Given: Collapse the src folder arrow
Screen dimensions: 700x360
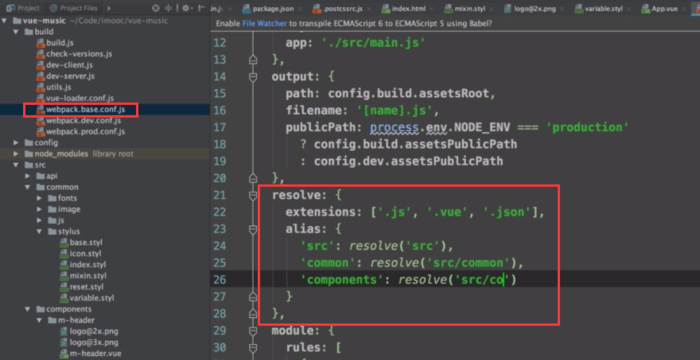Looking at the screenshot, I should click(16, 165).
